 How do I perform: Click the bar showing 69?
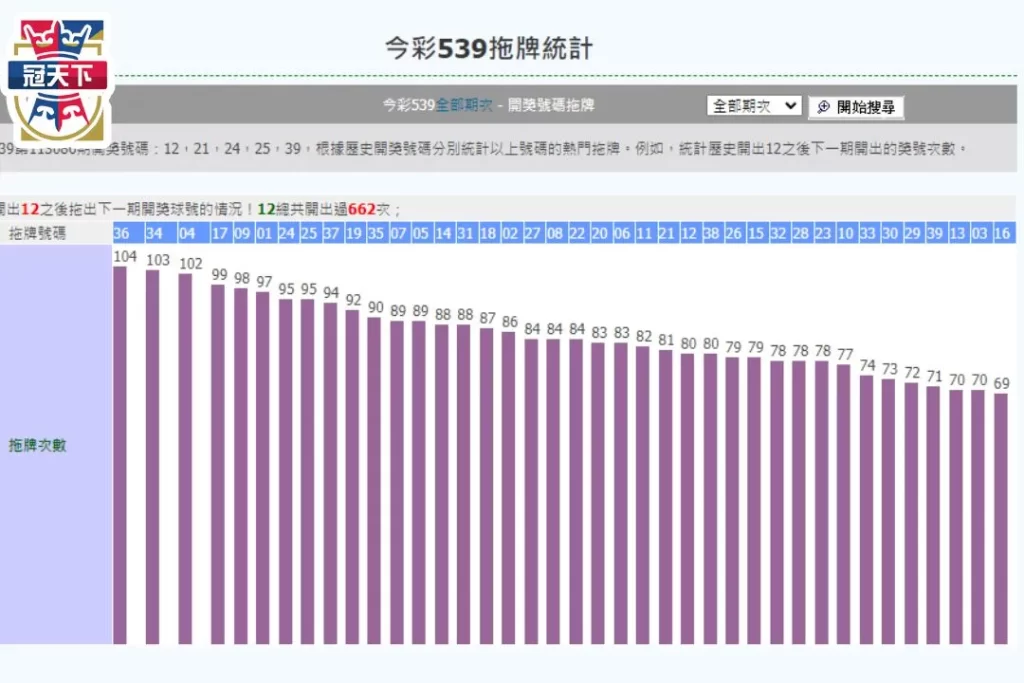[x=1001, y=518]
